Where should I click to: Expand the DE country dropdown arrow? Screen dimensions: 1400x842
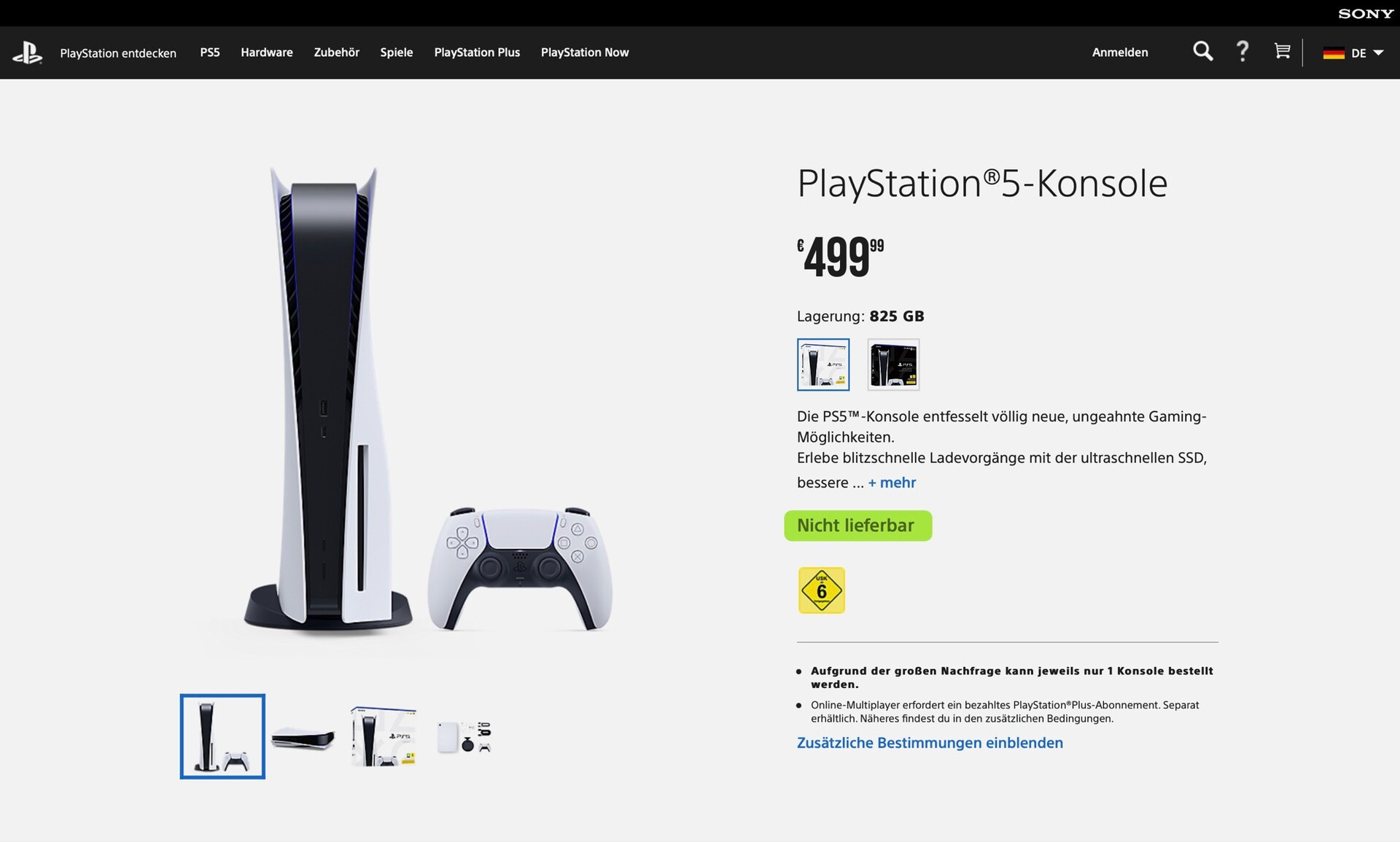pyautogui.click(x=1378, y=53)
